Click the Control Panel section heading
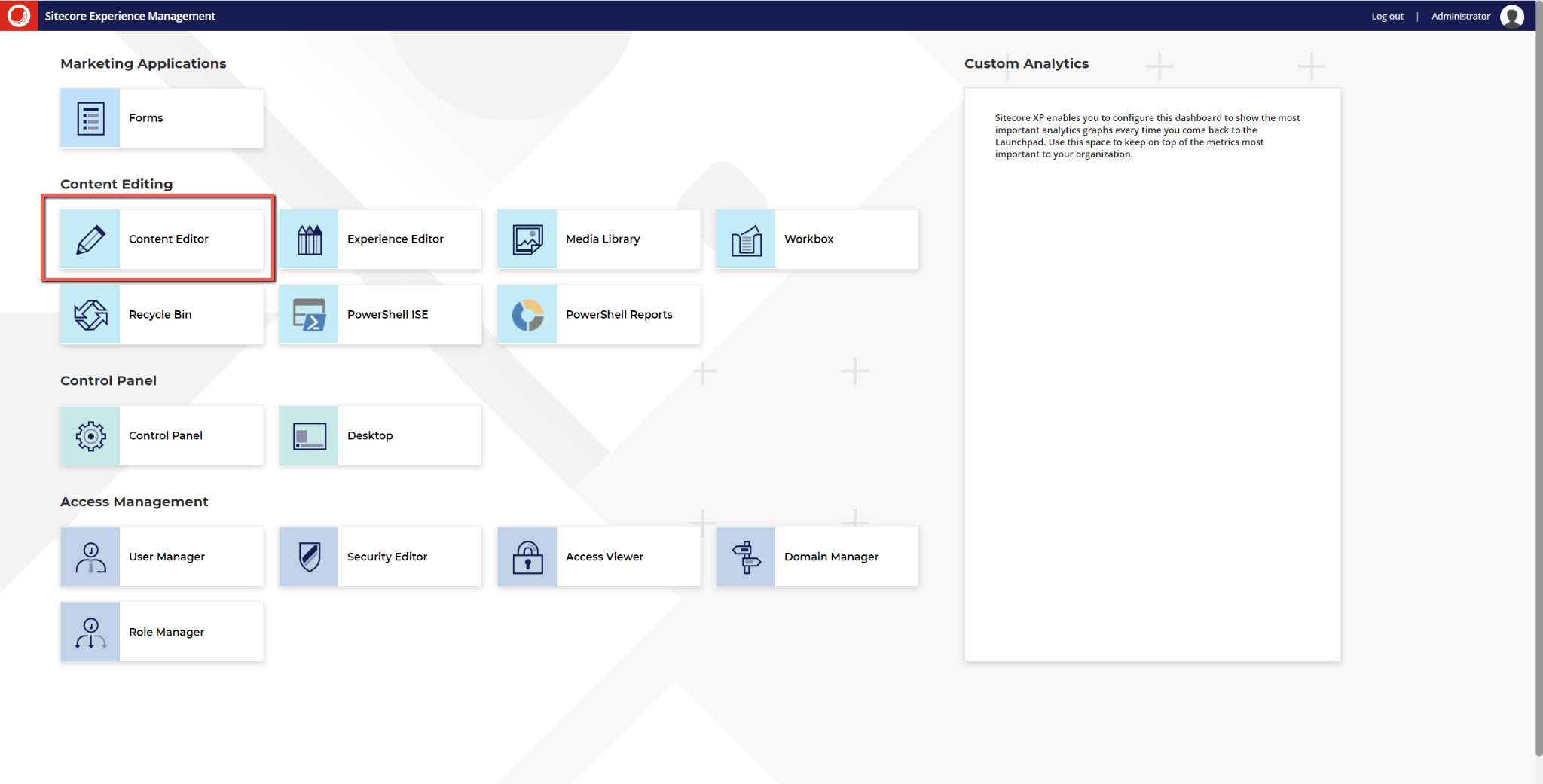Image resolution: width=1543 pixels, height=784 pixels. coord(108,381)
